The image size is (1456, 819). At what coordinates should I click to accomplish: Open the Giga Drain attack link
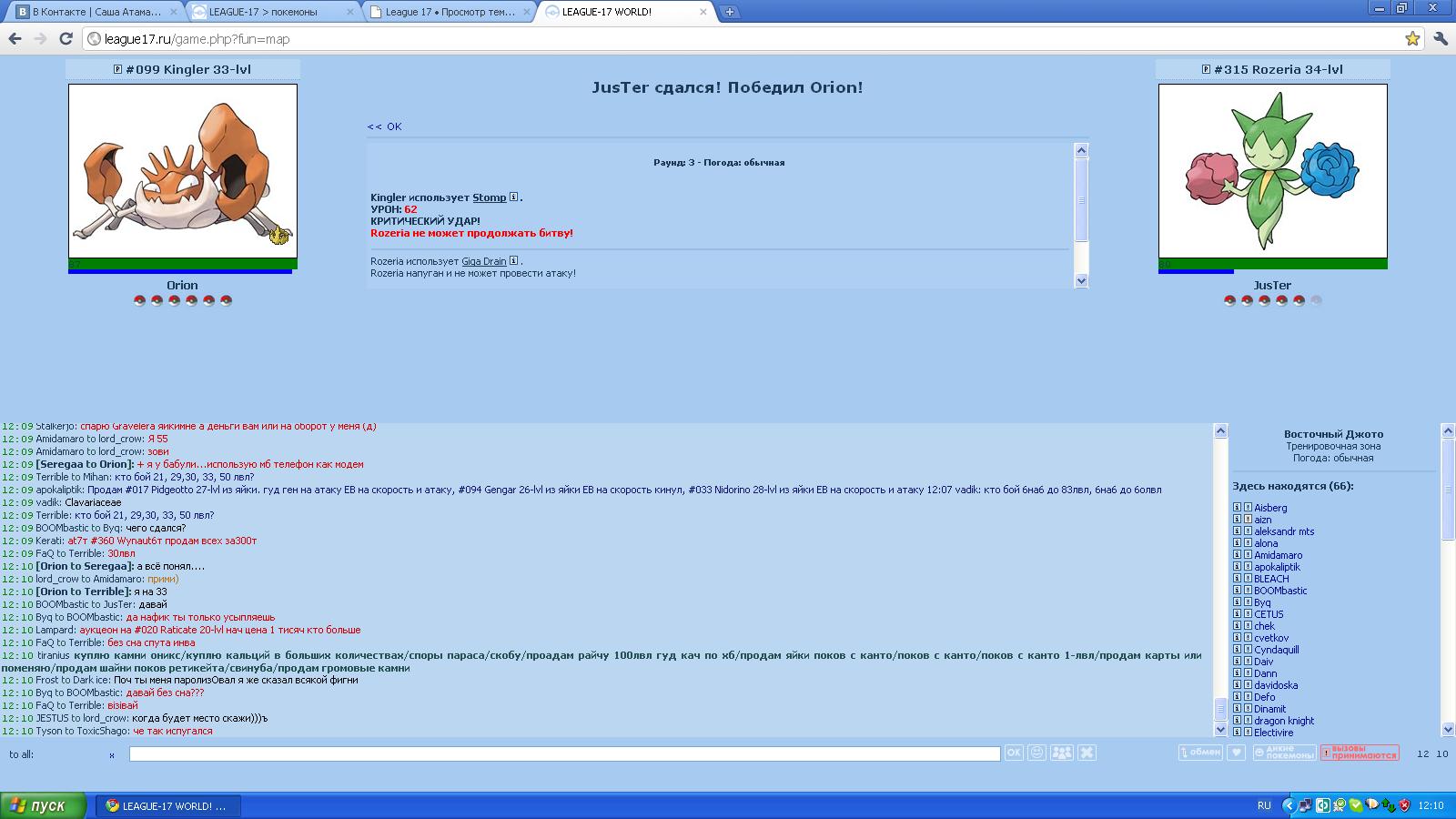tap(483, 261)
